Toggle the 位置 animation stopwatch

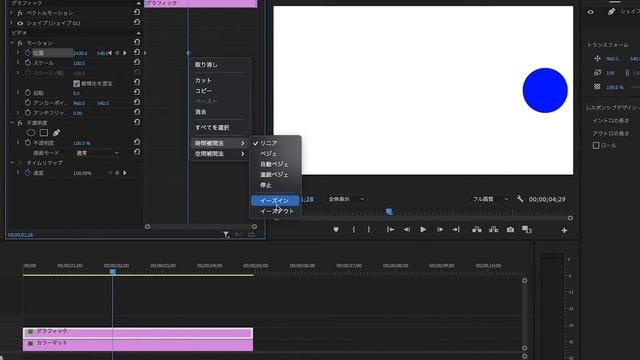28,53
